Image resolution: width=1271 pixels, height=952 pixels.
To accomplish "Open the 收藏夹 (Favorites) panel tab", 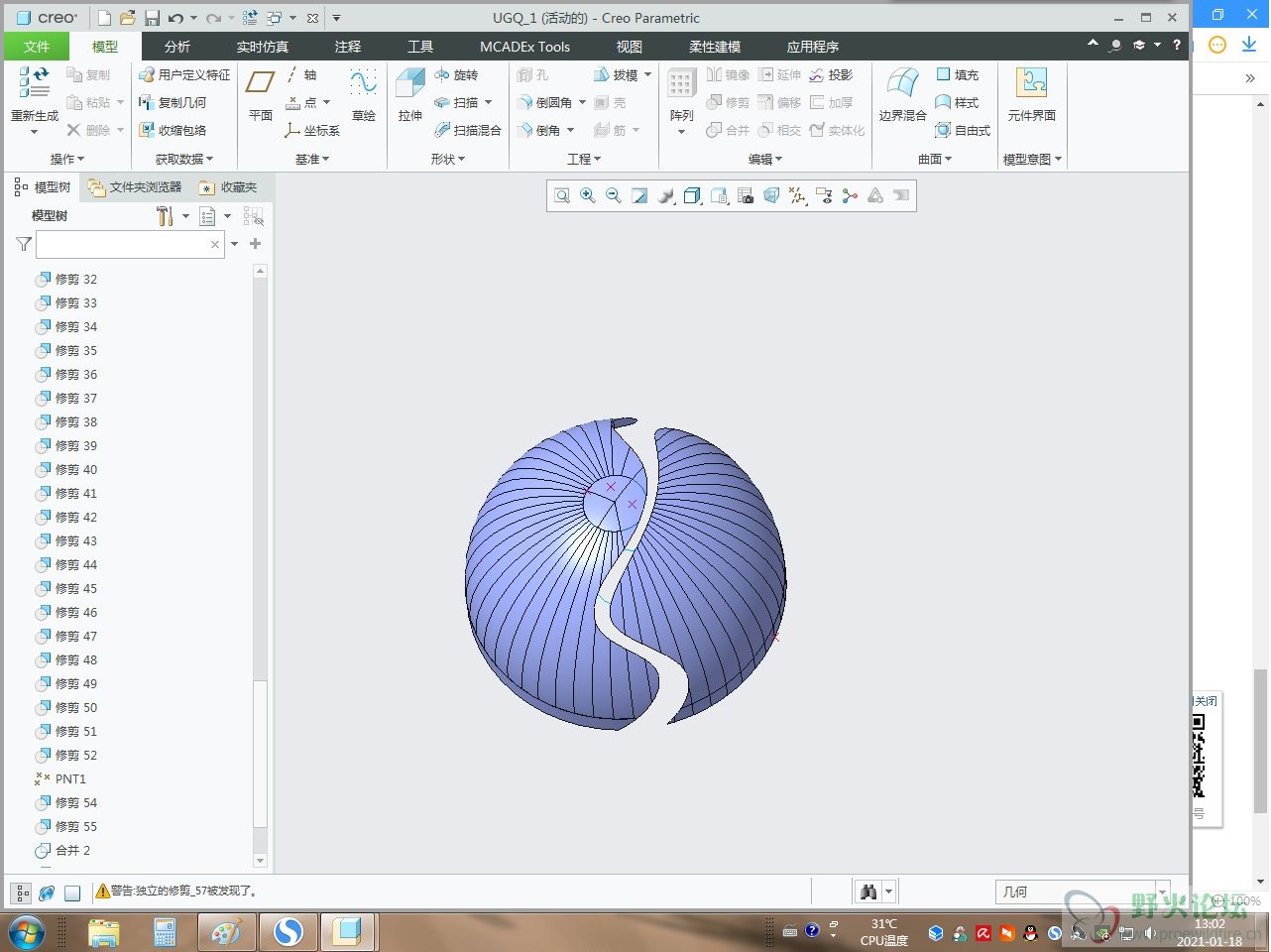I will tap(228, 186).
